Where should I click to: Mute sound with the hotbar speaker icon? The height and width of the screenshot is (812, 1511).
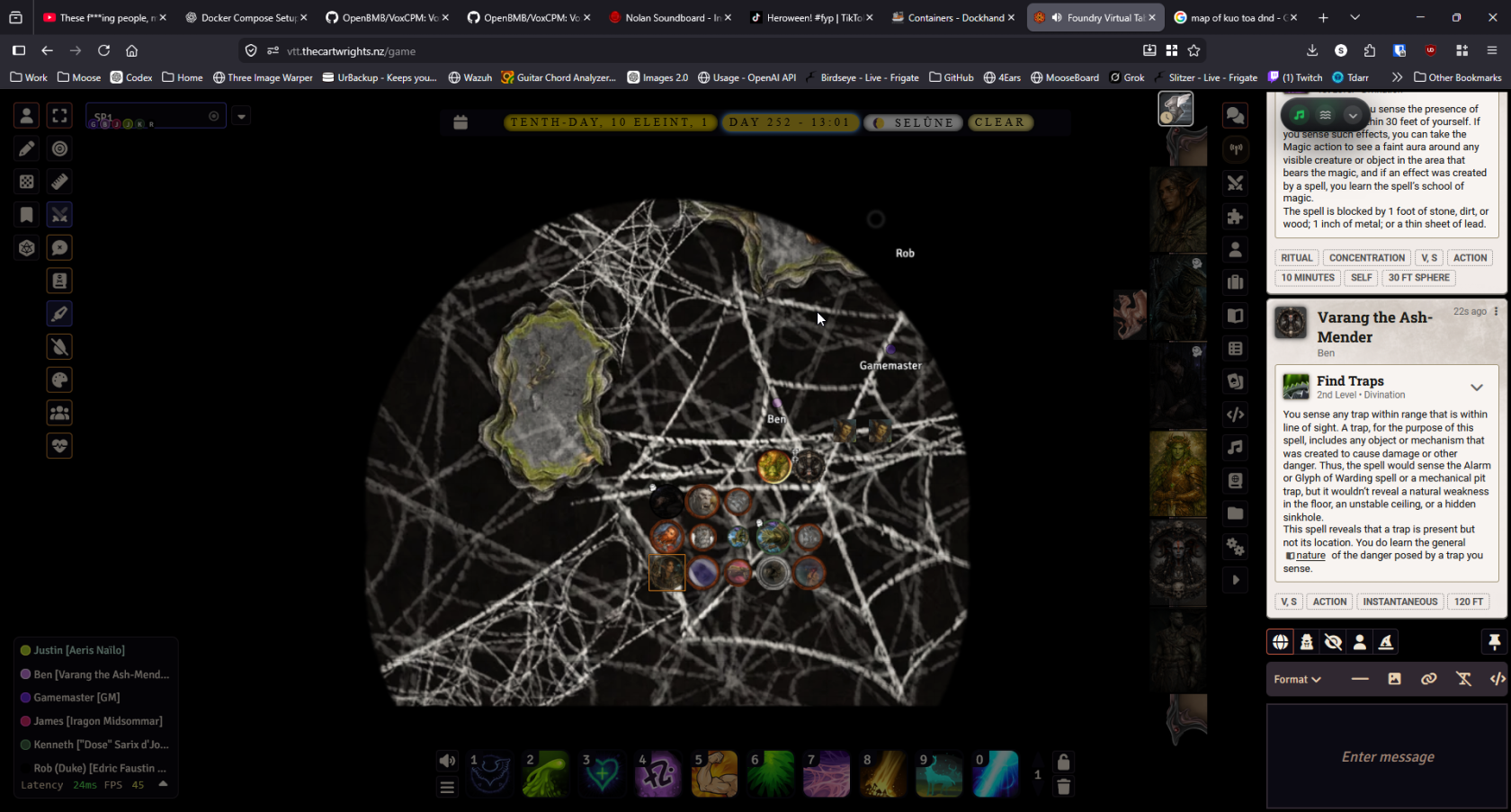click(447, 762)
